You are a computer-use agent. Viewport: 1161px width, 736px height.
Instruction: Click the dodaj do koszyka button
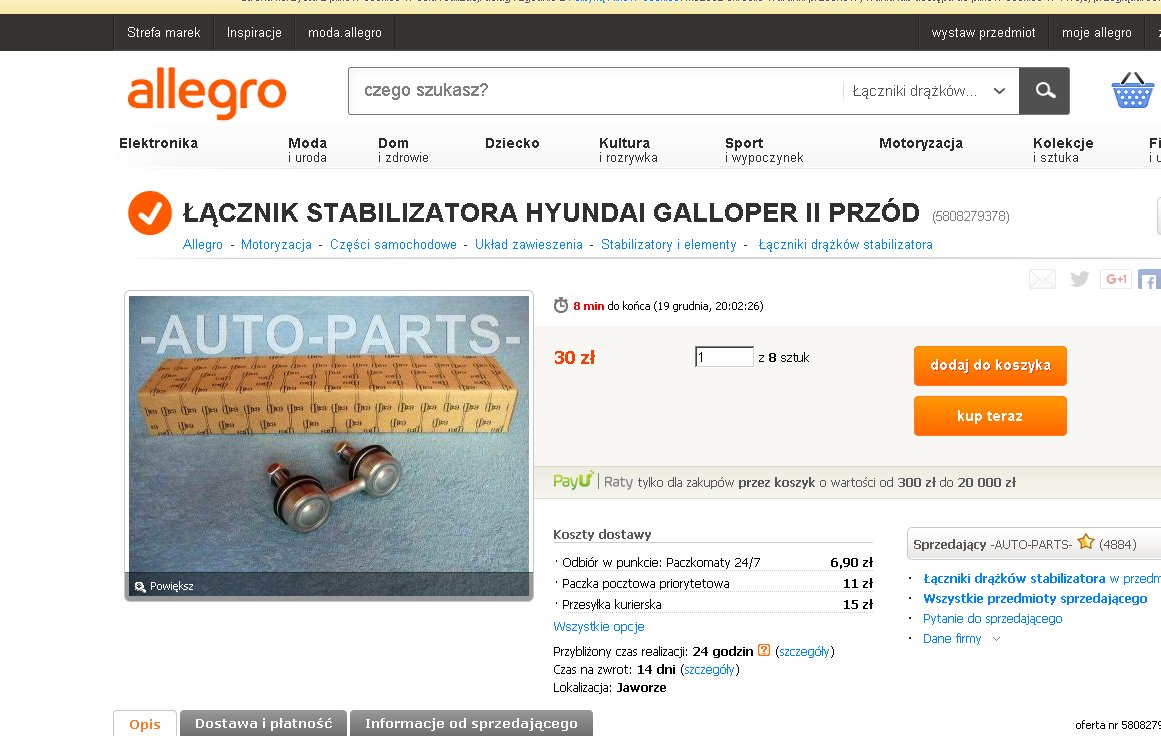click(x=990, y=365)
